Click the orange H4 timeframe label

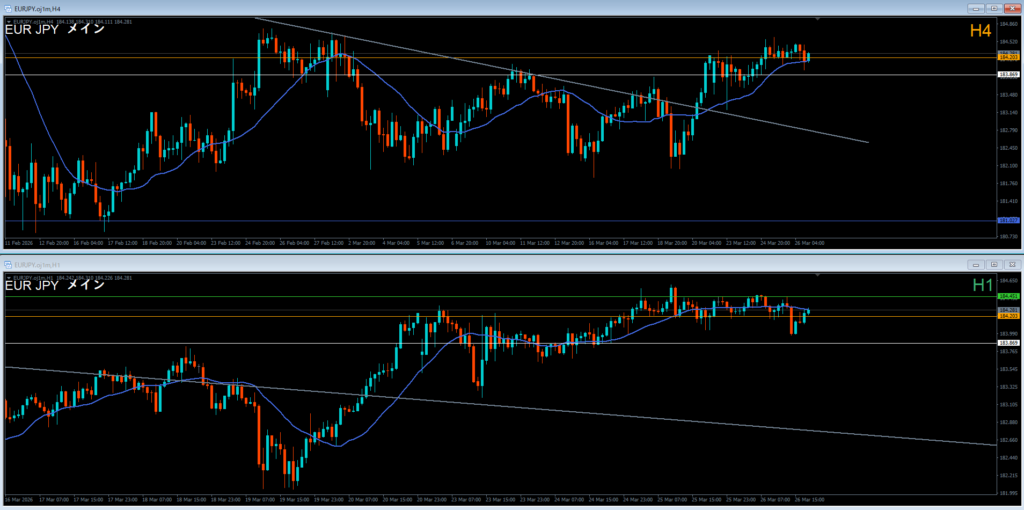[979, 32]
